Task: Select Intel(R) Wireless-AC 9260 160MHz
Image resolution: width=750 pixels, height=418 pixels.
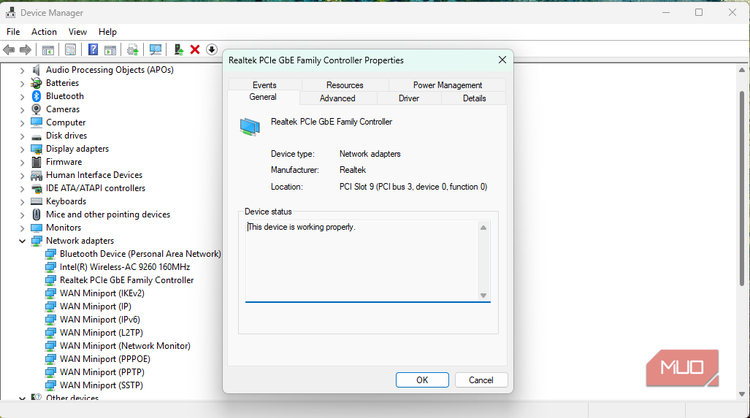Action: coord(124,267)
